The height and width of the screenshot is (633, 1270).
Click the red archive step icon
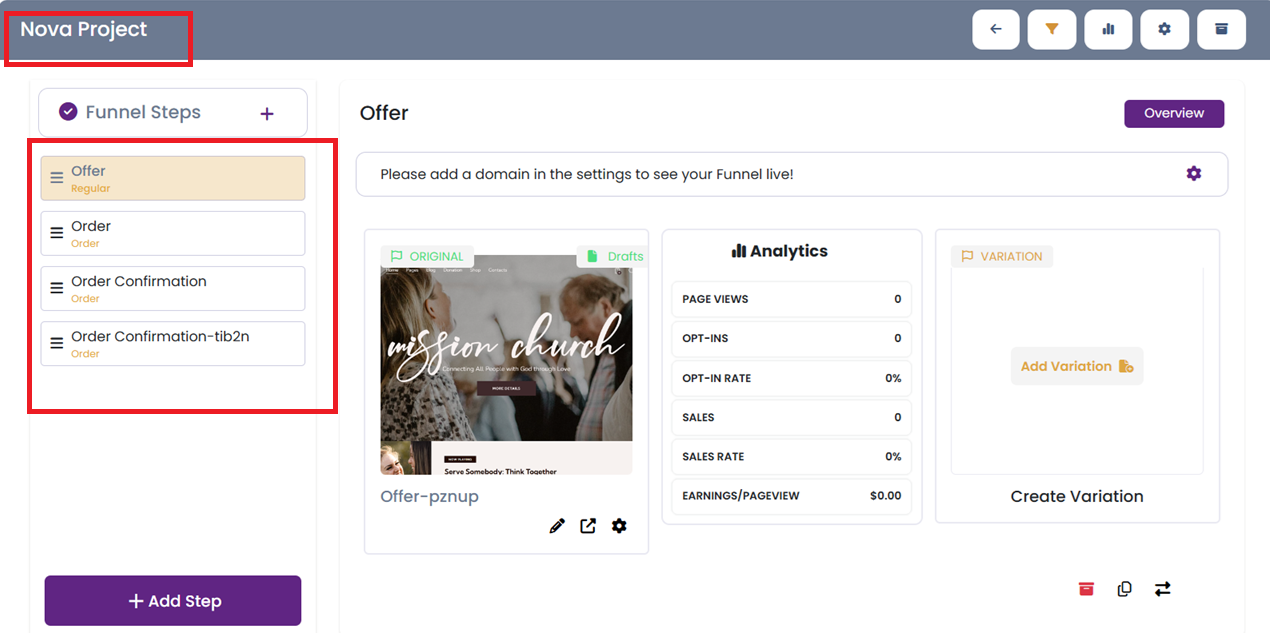pyautogui.click(x=1086, y=589)
